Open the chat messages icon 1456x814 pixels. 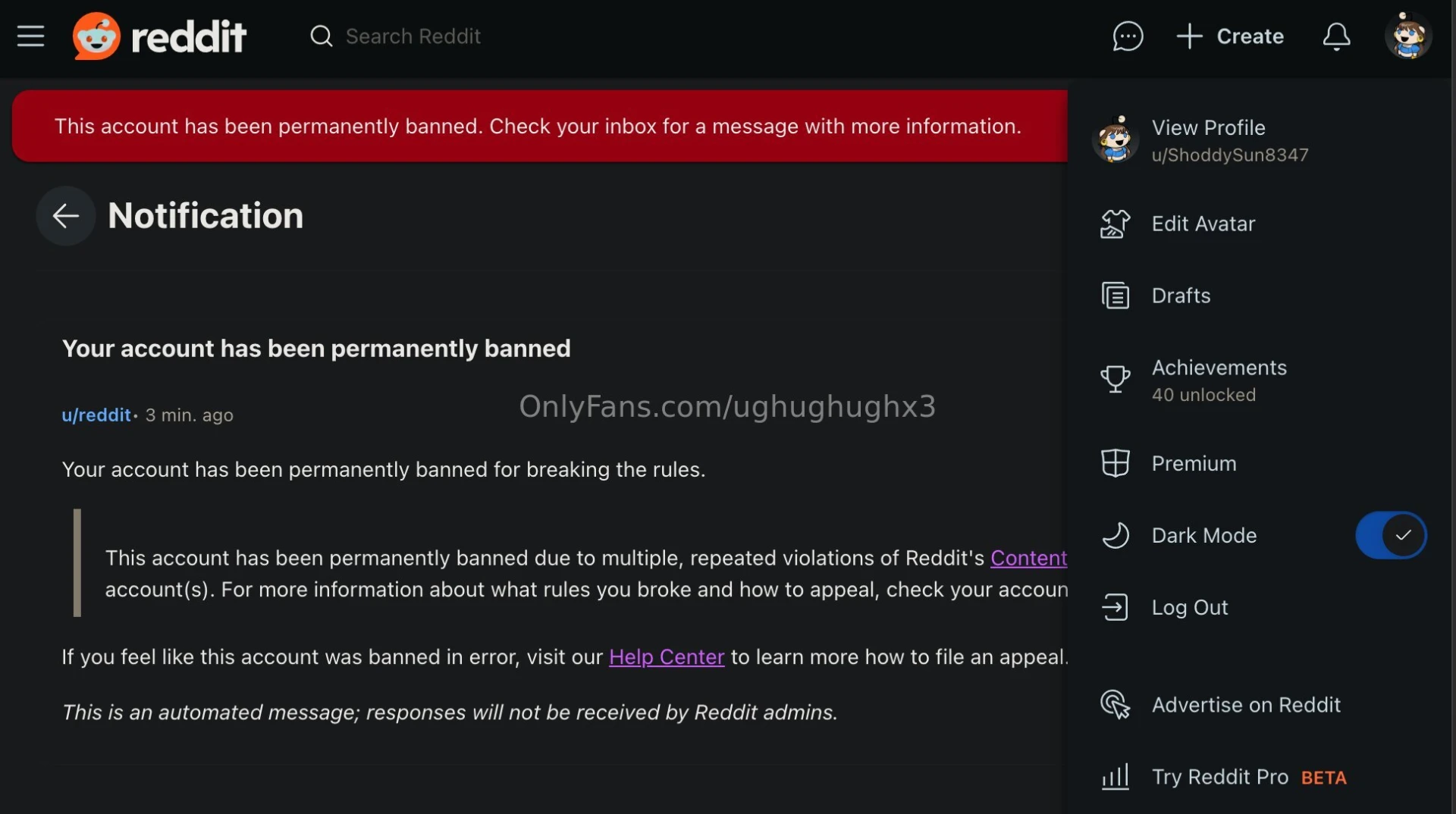coord(1128,36)
